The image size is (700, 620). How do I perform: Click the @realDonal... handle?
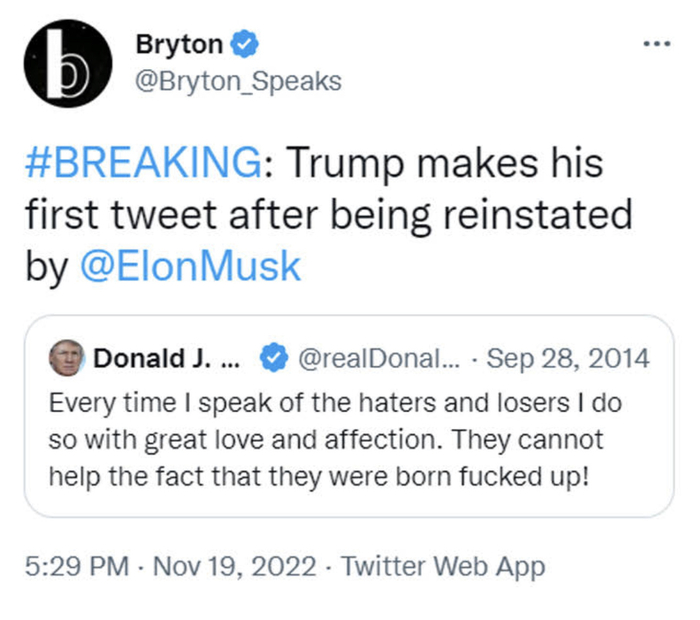click(368, 357)
